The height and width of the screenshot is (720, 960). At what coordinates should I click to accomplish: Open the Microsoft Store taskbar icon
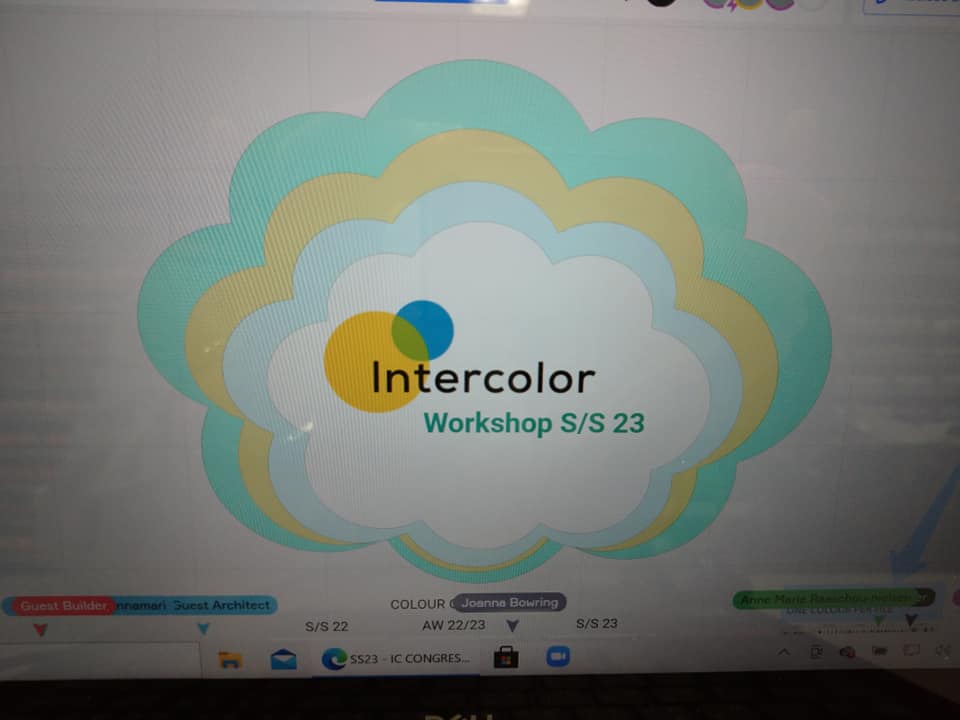coord(506,657)
